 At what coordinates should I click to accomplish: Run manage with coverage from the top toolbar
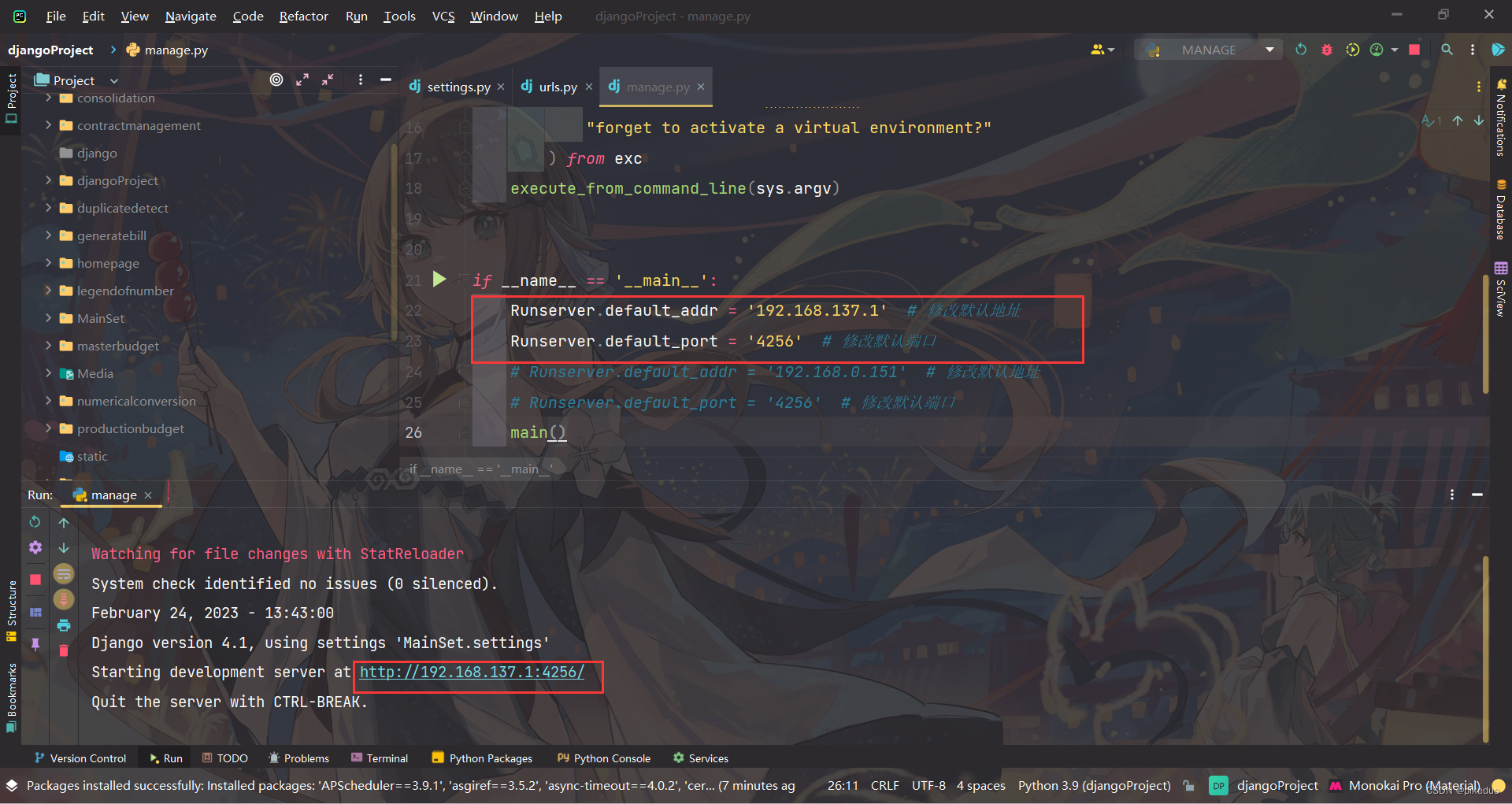pyautogui.click(x=1352, y=50)
